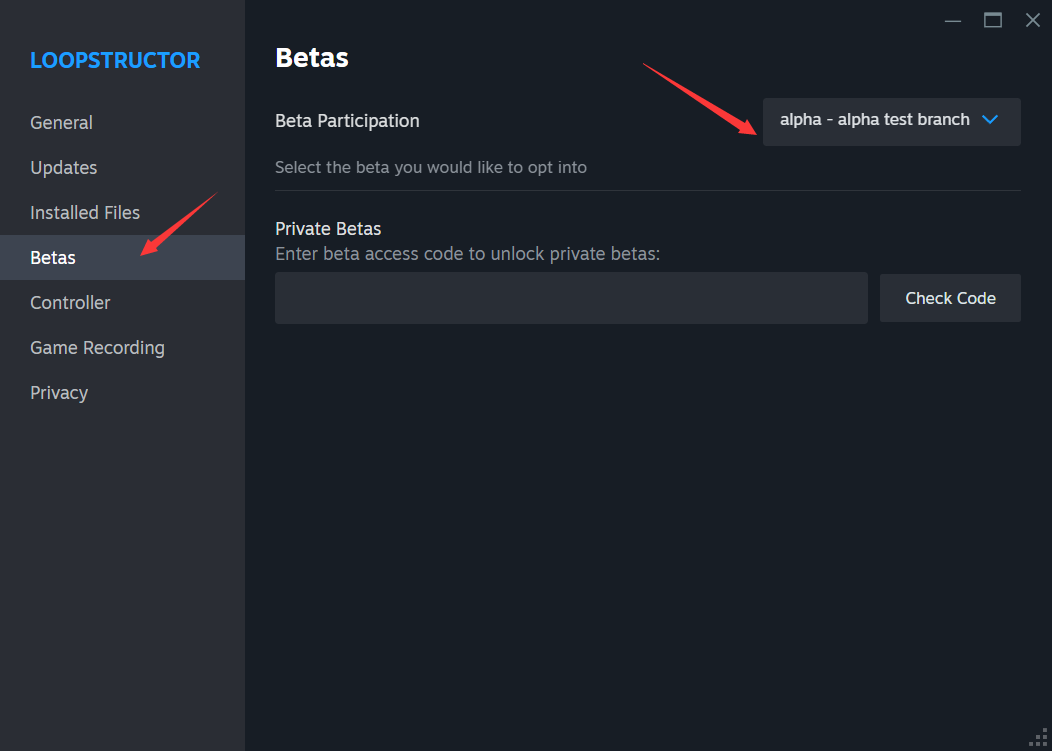Click the Check Code button

pos(950,298)
